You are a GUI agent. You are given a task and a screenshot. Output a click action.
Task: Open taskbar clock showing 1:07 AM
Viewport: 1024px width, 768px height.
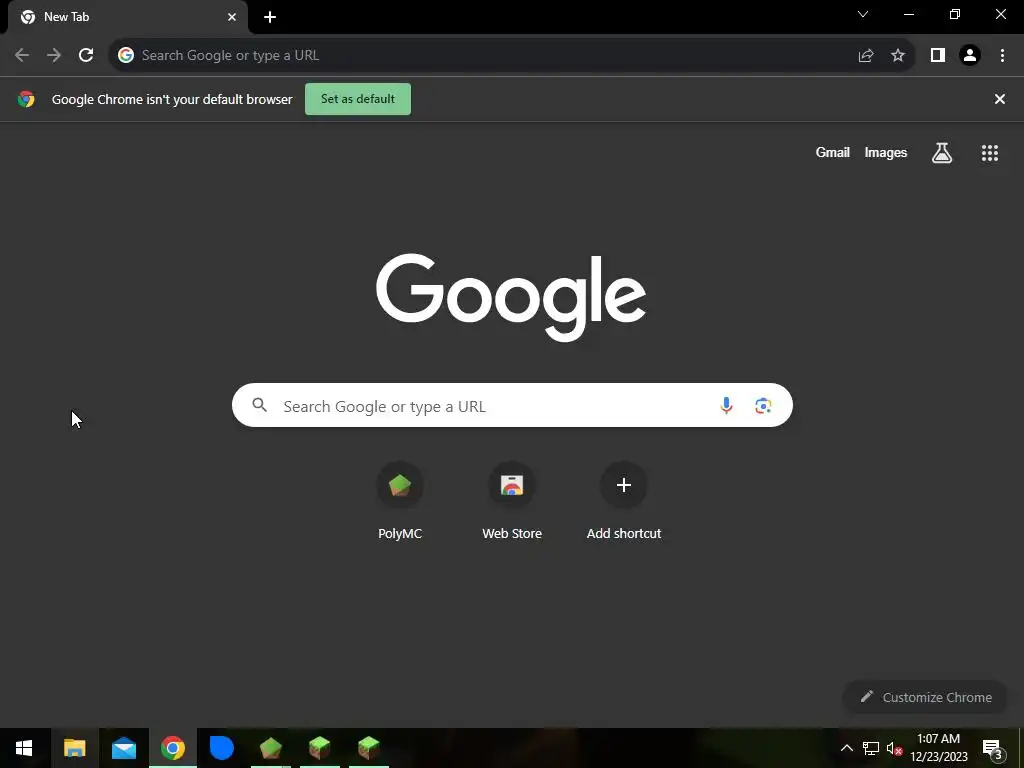click(x=938, y=748)
